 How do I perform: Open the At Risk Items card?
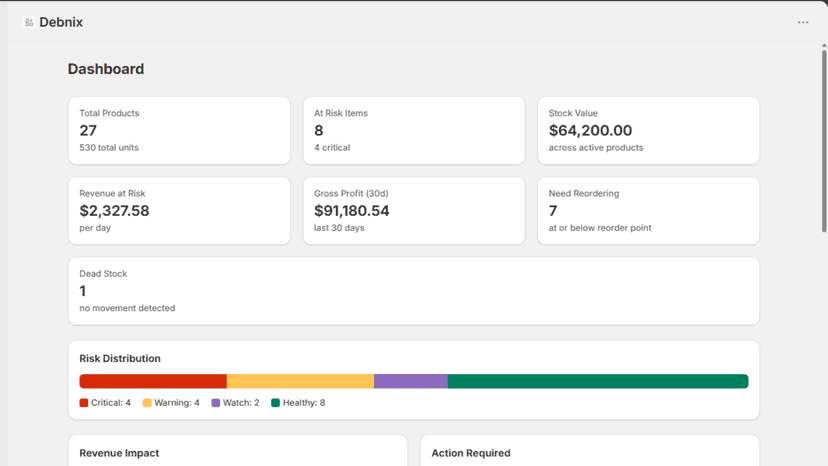pos(413,131)
